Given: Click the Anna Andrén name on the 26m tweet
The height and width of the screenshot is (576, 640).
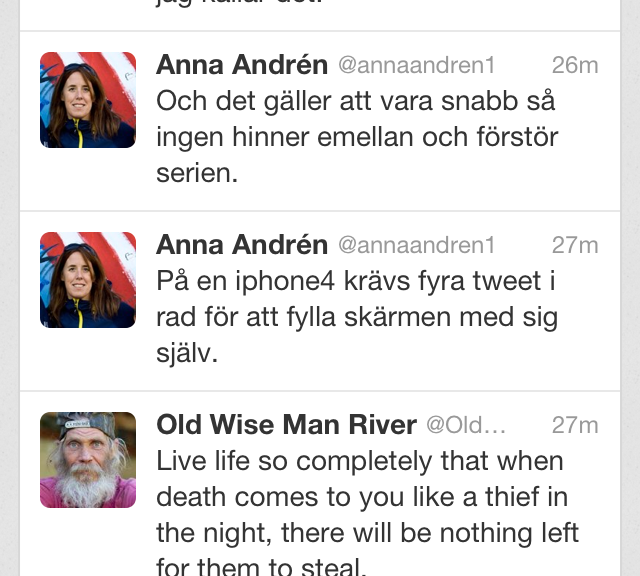Looking at the screenshot, I should [x=242, y=65].
